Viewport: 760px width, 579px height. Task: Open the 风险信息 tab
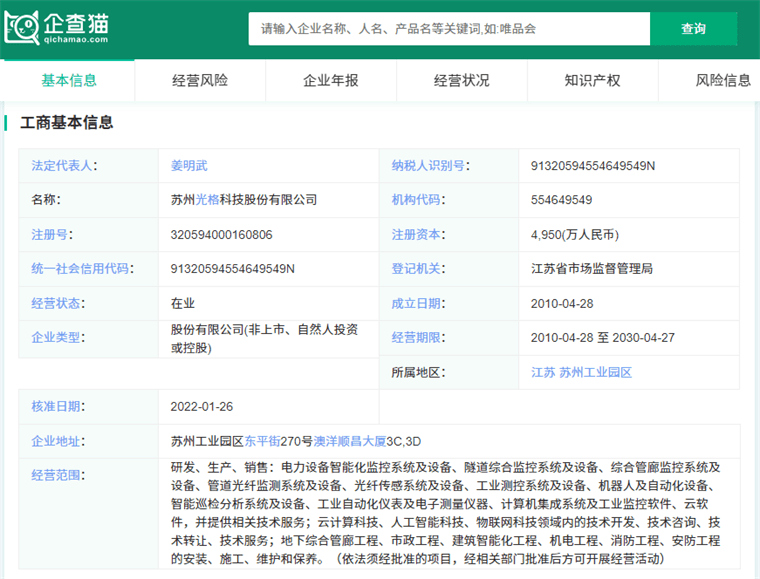[723, 80]
